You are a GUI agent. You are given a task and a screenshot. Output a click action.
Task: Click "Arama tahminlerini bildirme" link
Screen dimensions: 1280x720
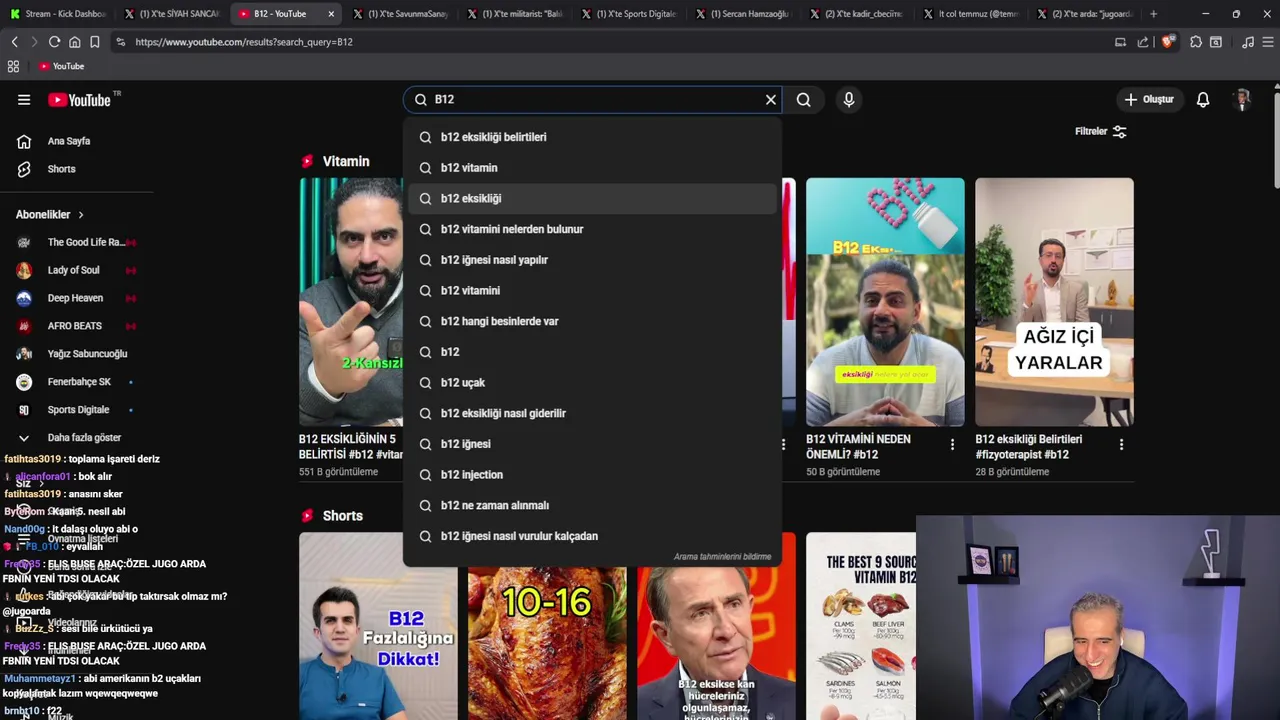point(722,557)
